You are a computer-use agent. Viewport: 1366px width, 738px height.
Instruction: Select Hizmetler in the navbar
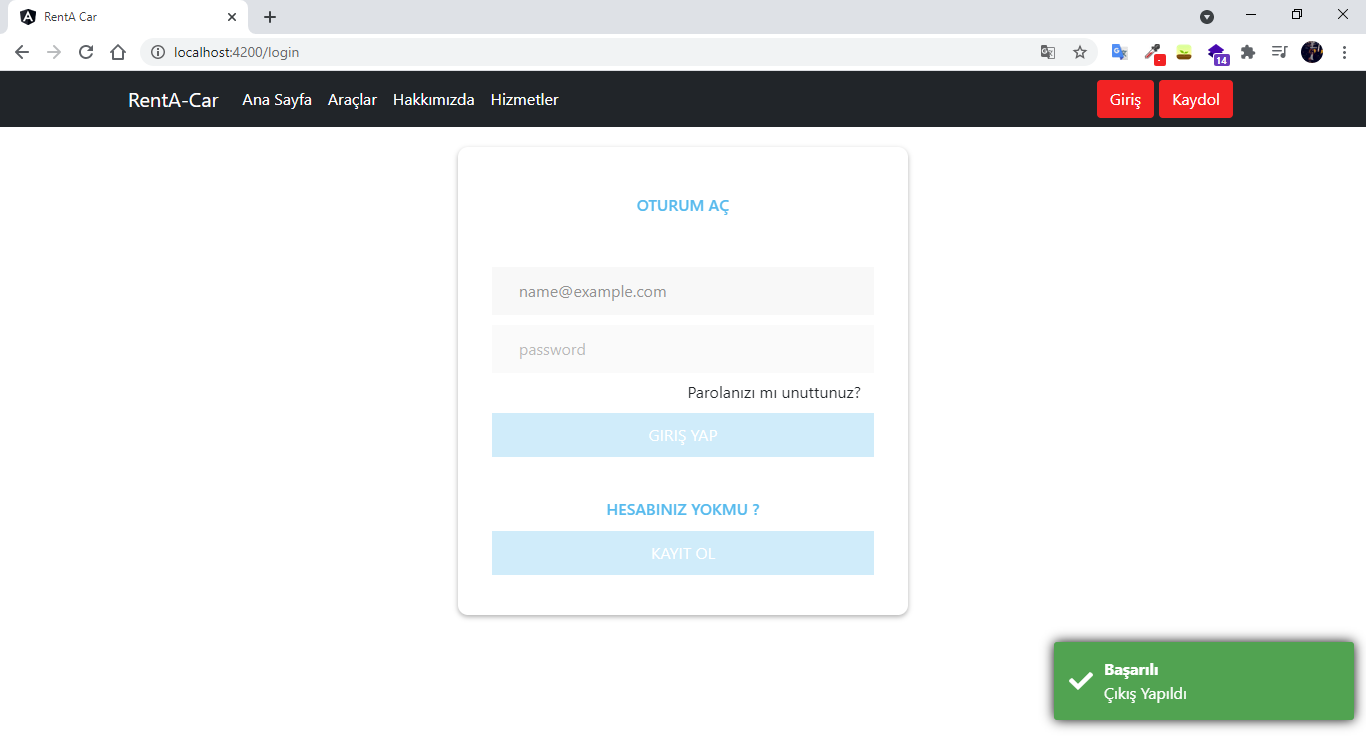point(524,100)
